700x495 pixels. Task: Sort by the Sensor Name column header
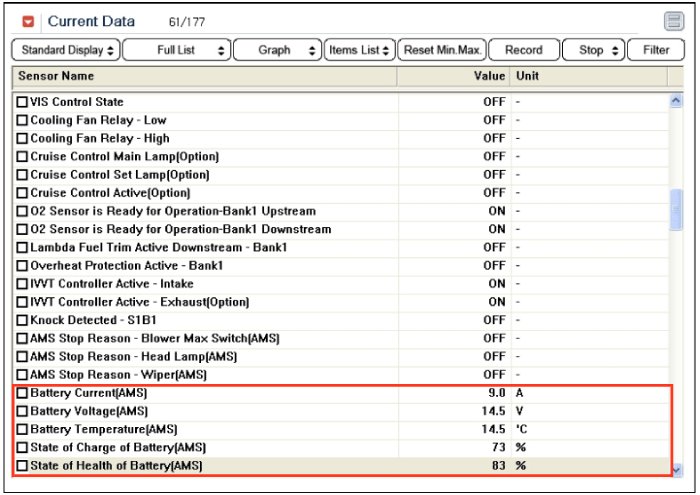point(200,76)
